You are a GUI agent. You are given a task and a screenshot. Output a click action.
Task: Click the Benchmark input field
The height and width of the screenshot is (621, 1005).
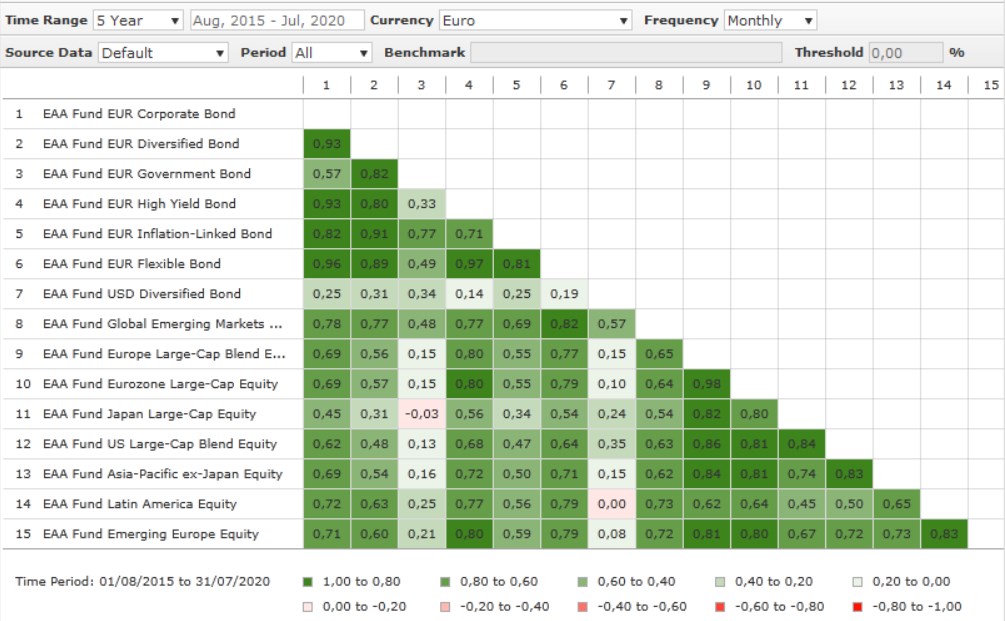pyautogui.click(x=626, y=52)
